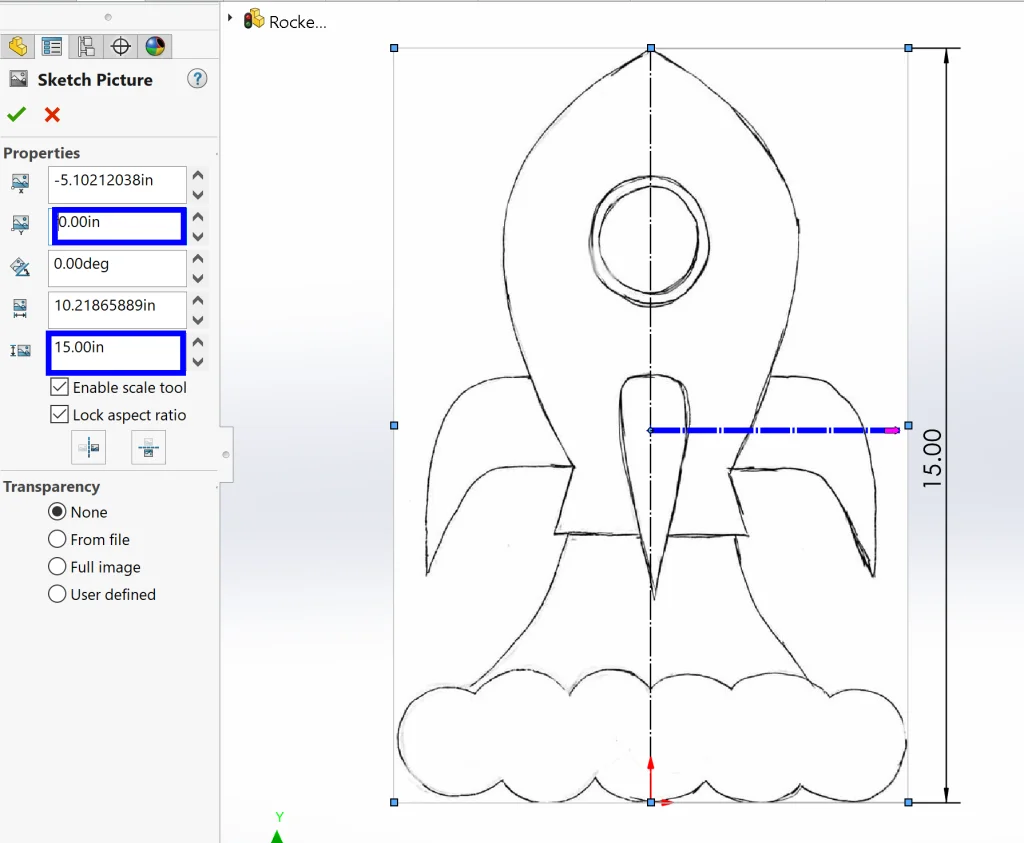Viewport: 1024px width, 843px height.
Task: Click the Sketch Picture help icon
Action: pyautogui.click(x=197, y=79)
